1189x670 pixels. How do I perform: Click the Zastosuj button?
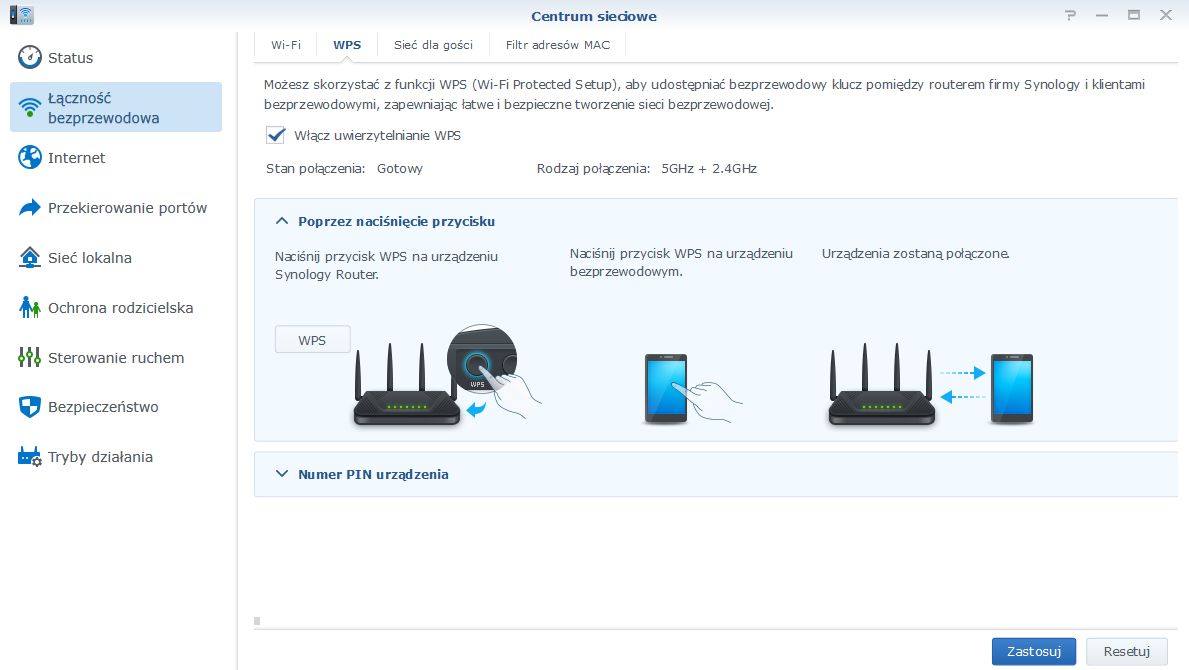[1034, 651]
